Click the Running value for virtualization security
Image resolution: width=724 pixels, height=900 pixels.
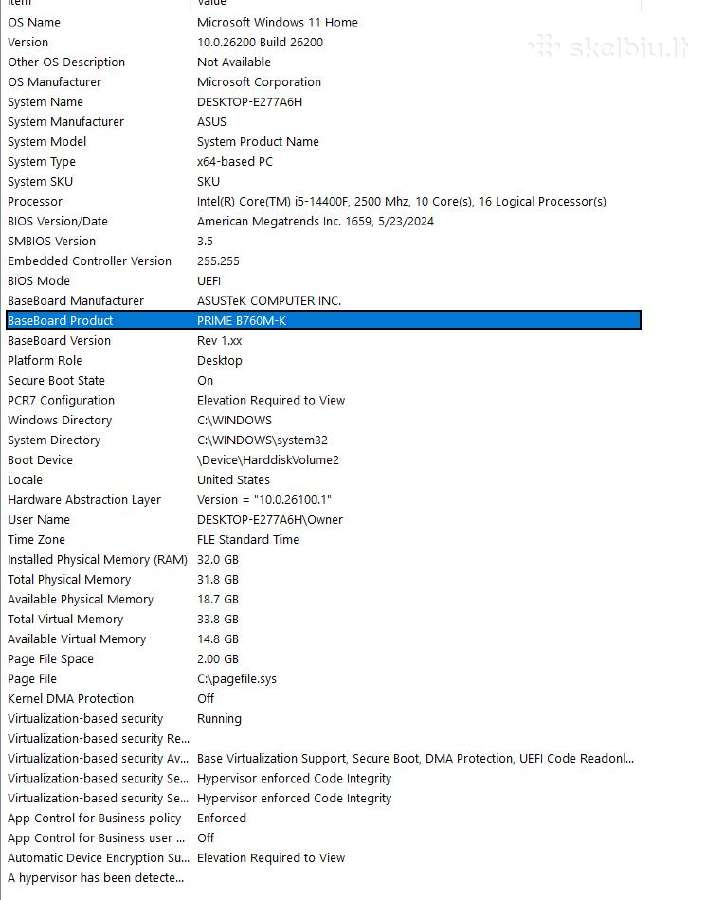click(x=219, y=719)
